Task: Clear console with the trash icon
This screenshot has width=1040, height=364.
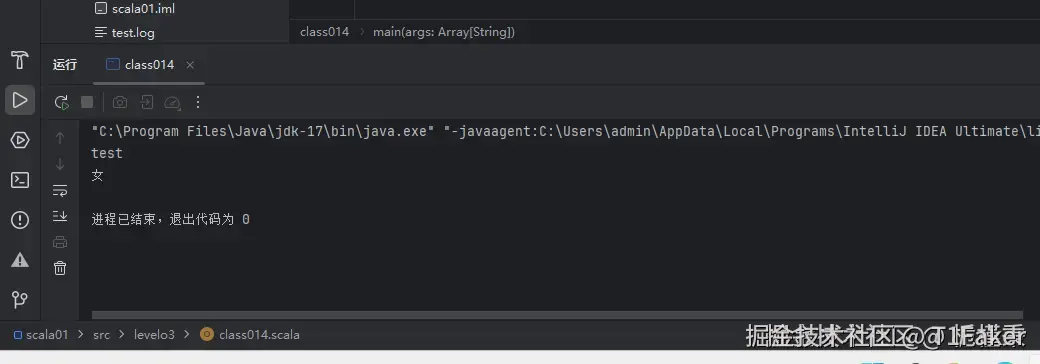Action: 60,268
